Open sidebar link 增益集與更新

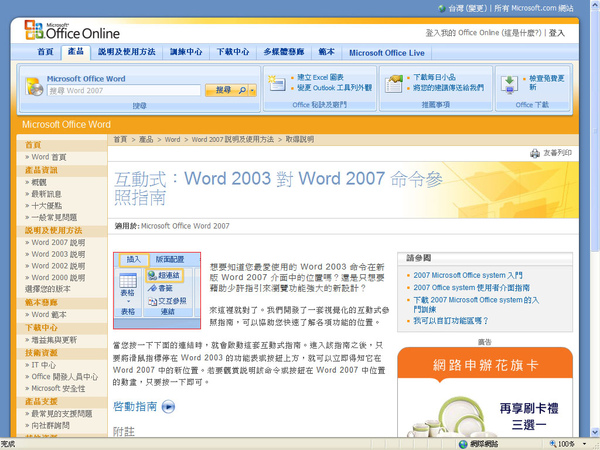[x=54, y=340]
